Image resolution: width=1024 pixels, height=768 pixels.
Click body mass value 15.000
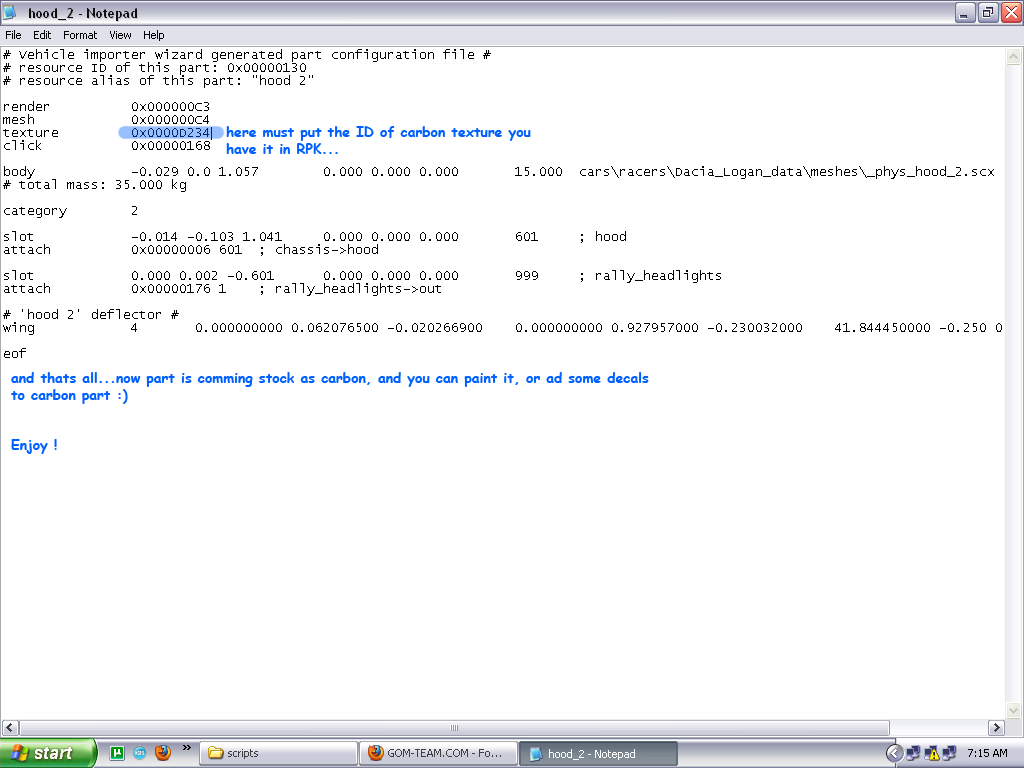point(538,172)
